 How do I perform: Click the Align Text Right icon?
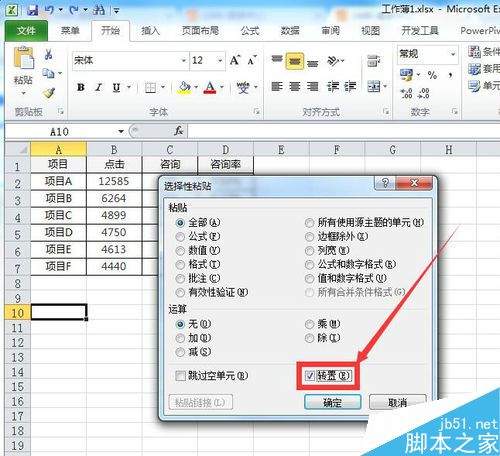313,87
